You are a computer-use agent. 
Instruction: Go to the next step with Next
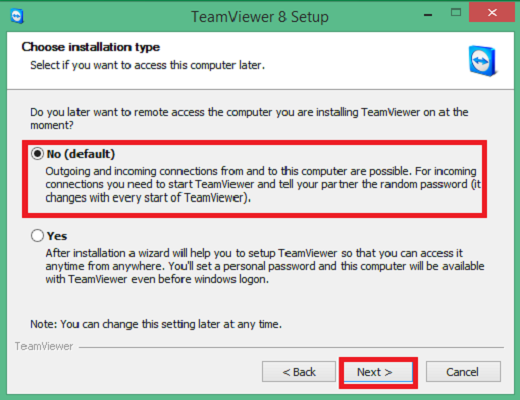[x=378, y=372]
